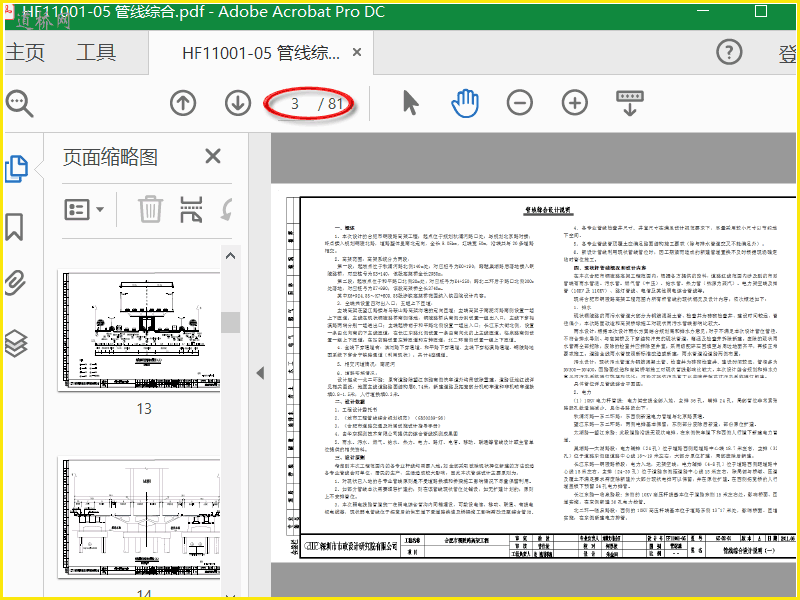The width and height of the screenshot is (800, 600).
Task: Switch to the 工具 tab
Action: [96, 52]
